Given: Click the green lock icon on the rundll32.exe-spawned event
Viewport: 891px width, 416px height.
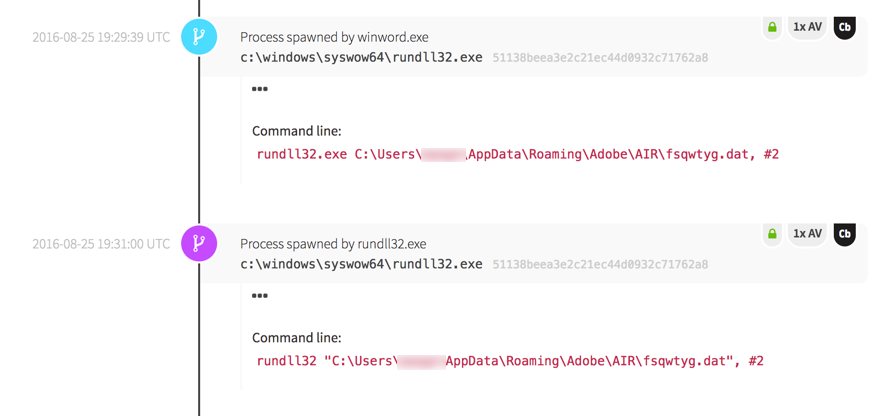Looking at the screenshot, I should [x=772, y=234].
